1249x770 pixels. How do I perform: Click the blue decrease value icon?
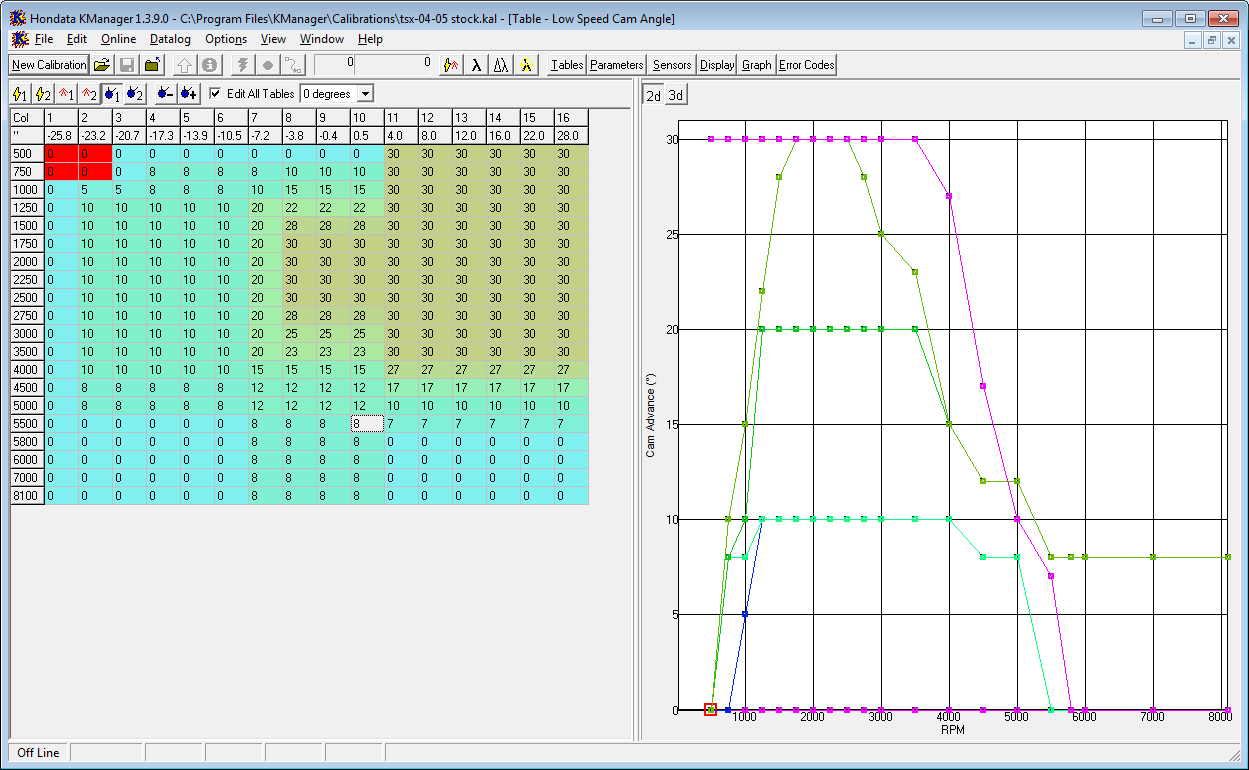(165, 94)
